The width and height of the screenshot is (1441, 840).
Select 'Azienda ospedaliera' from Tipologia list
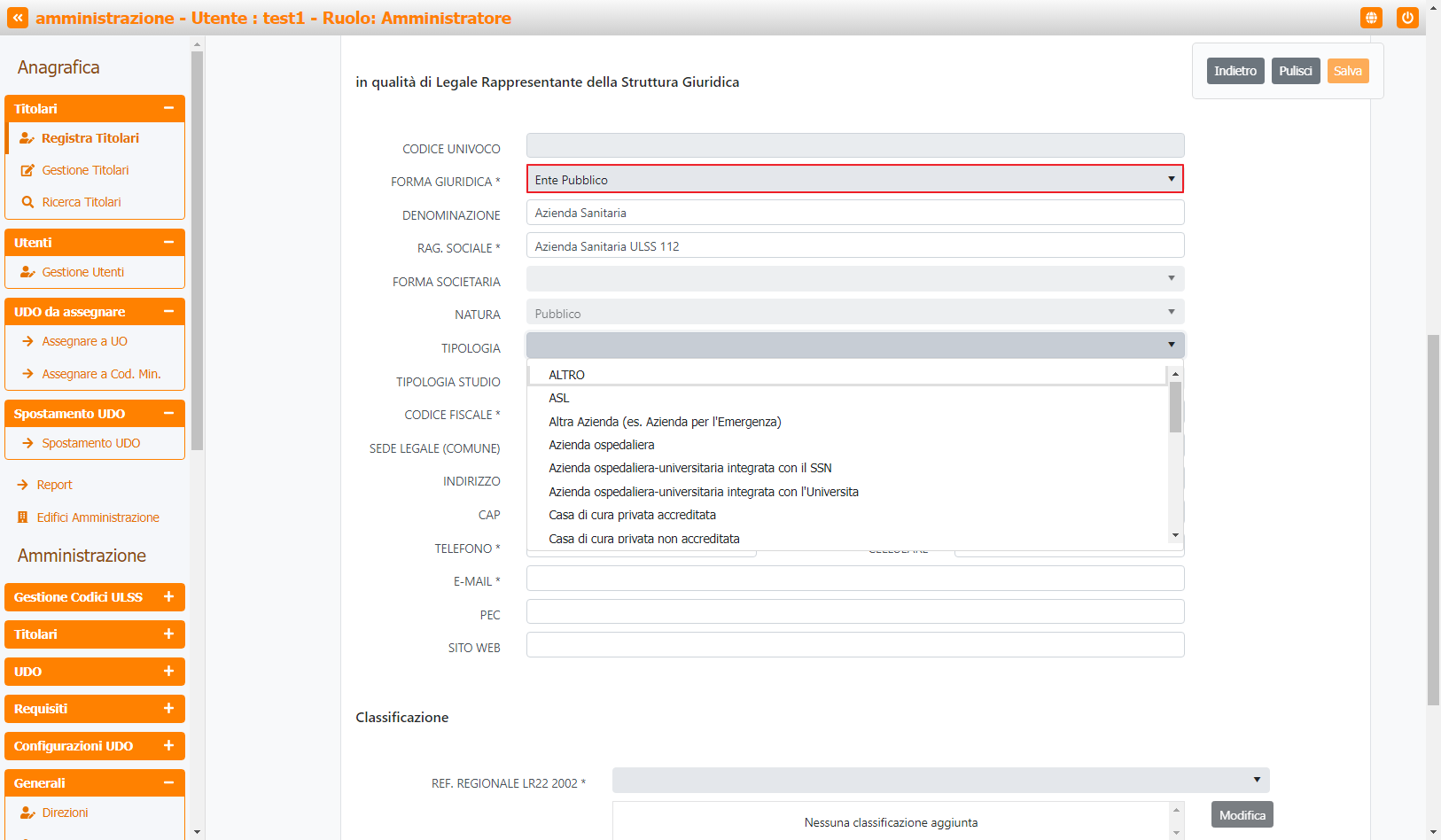click(601, 445)
